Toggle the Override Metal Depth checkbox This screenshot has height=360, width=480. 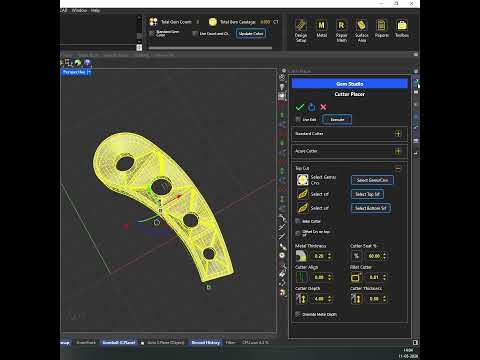(298, 314)
